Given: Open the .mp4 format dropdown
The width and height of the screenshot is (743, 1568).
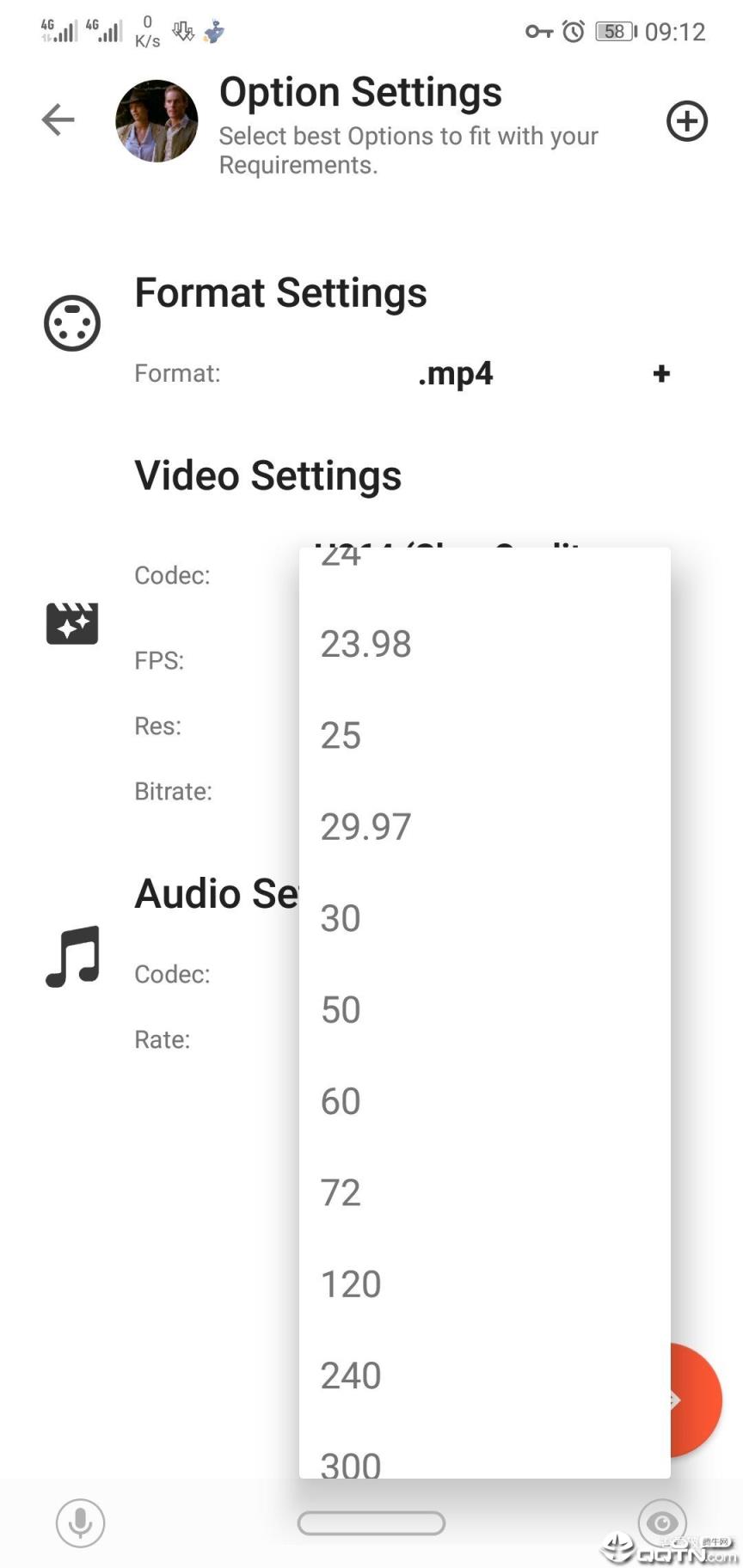Looking at the screenshot, I should tap(455, 374).
